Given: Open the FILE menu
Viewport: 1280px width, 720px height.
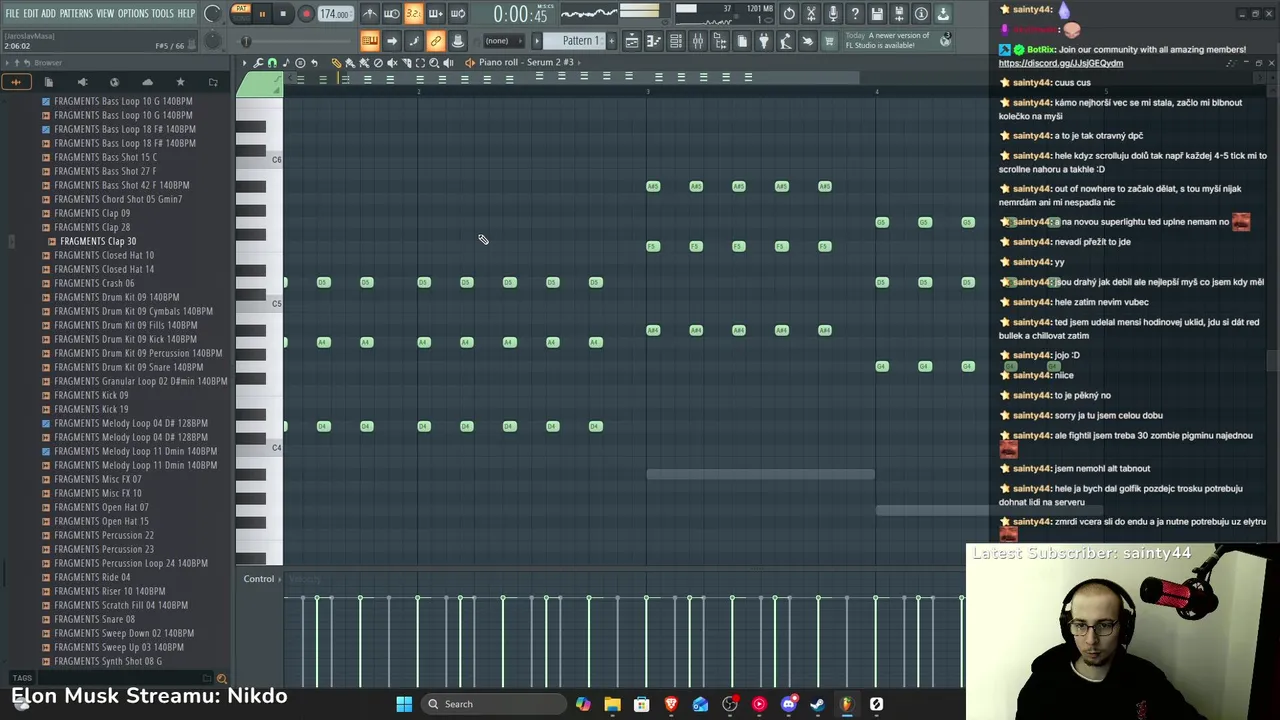Looking at the screenshot, I should (x=12, y=14).
